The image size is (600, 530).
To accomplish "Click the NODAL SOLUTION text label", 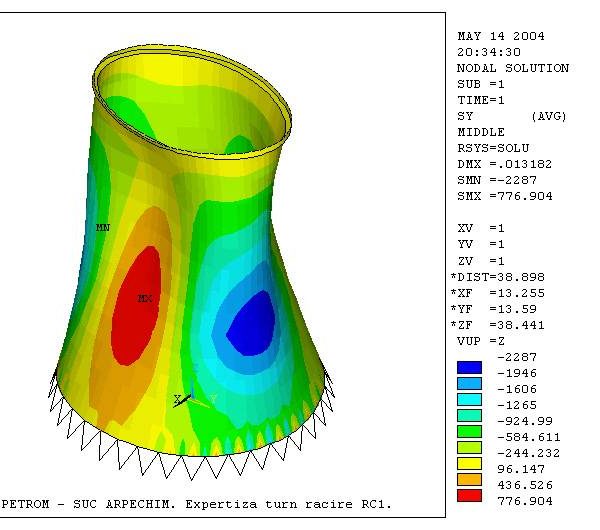I will 512,68.
